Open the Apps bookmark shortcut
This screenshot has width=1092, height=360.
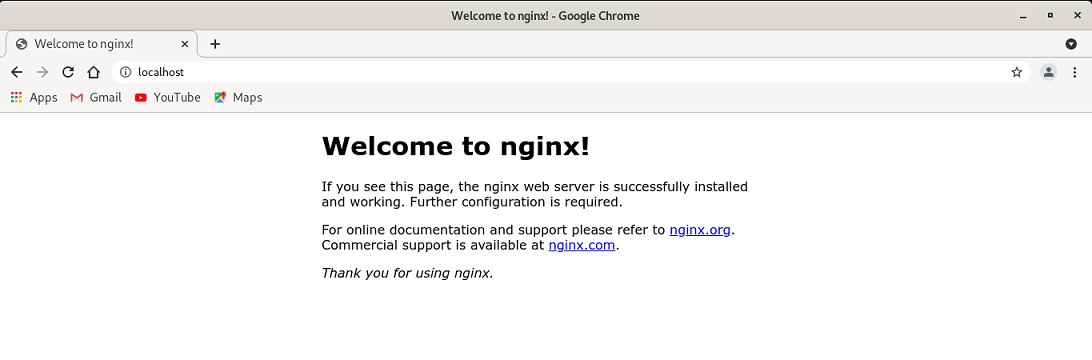(x=34, y=97)
